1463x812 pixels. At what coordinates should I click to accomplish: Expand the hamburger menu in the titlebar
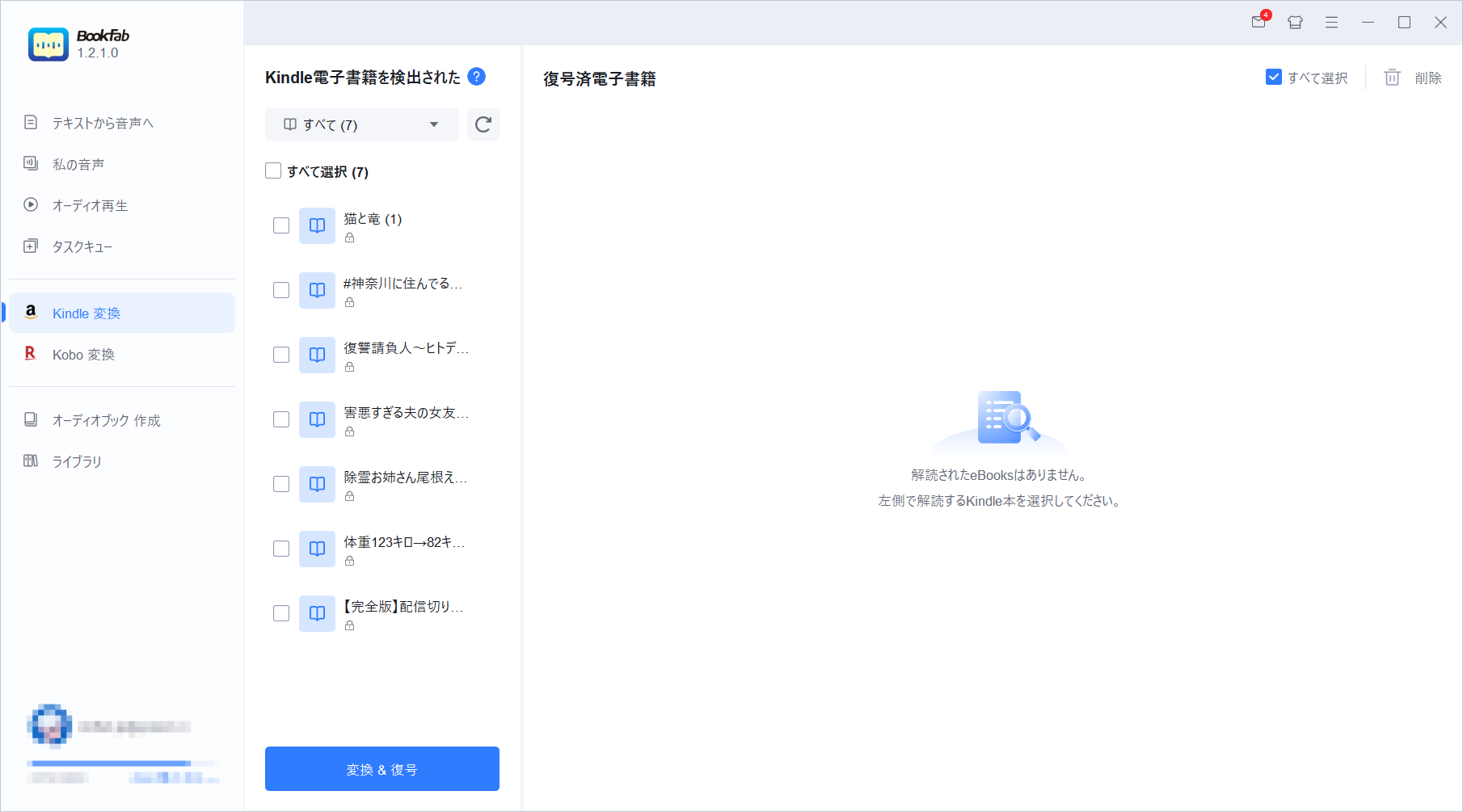point(1331,22)
